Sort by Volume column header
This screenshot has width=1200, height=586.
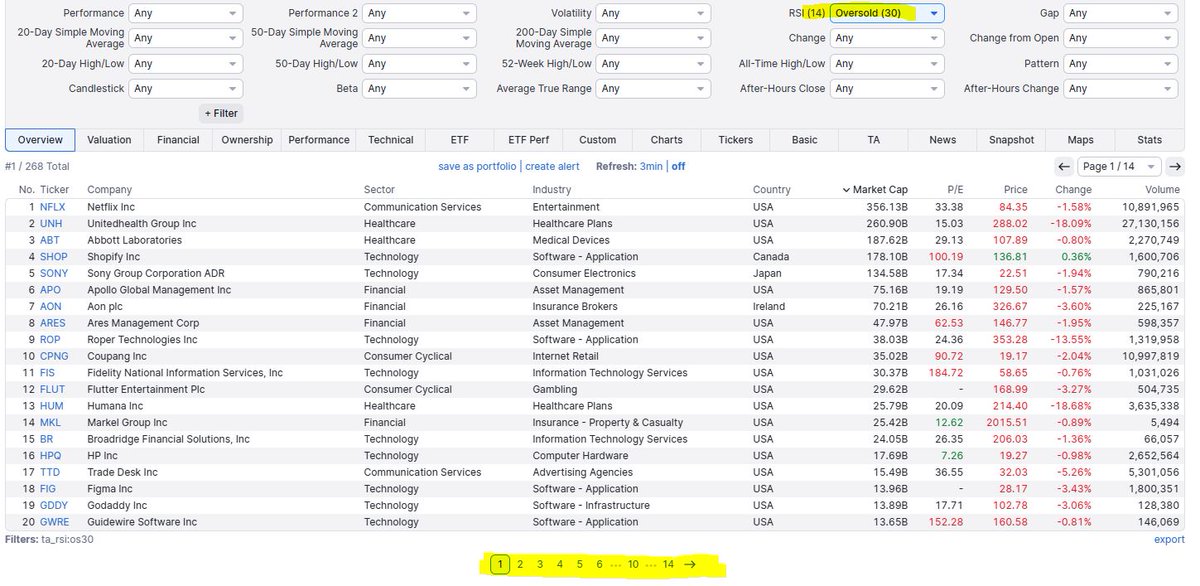pyautogui.click(x=1162, y=189)
